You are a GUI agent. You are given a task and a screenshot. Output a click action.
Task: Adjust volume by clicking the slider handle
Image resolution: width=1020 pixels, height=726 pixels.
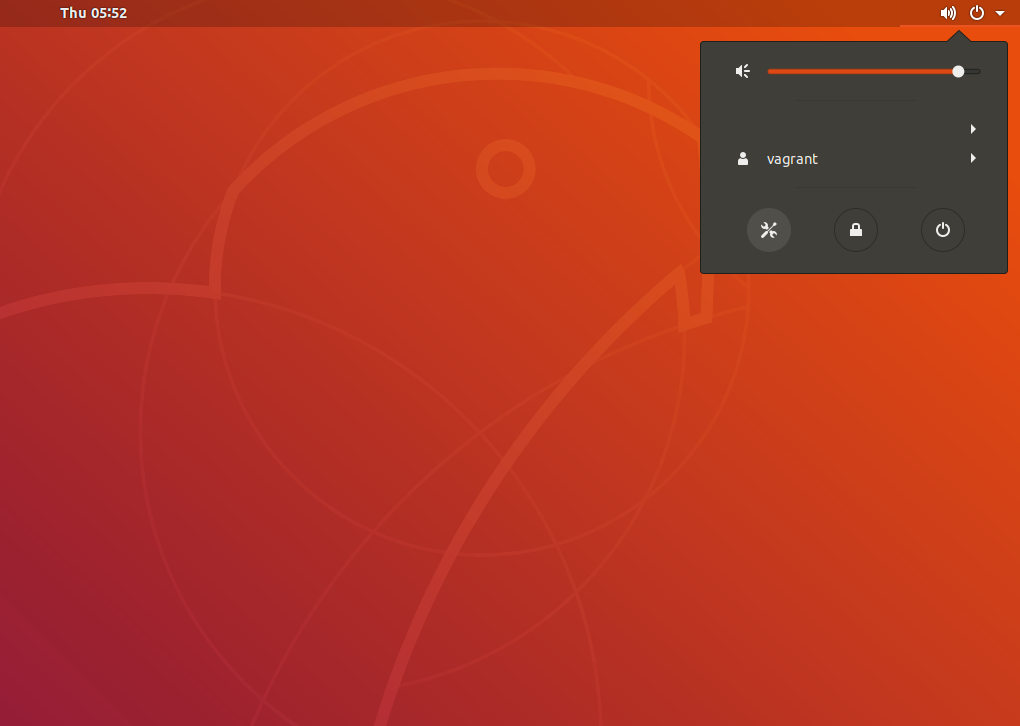click(957, 71)
